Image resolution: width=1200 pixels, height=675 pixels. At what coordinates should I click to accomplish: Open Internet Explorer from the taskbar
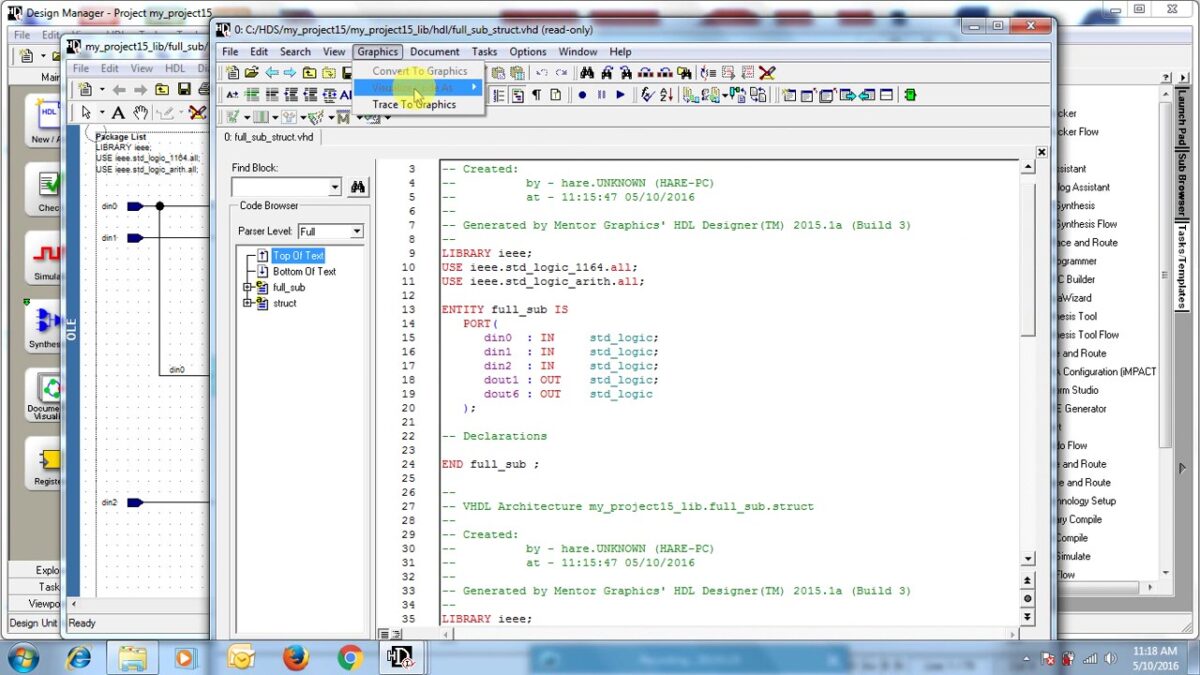click(78, 657)
